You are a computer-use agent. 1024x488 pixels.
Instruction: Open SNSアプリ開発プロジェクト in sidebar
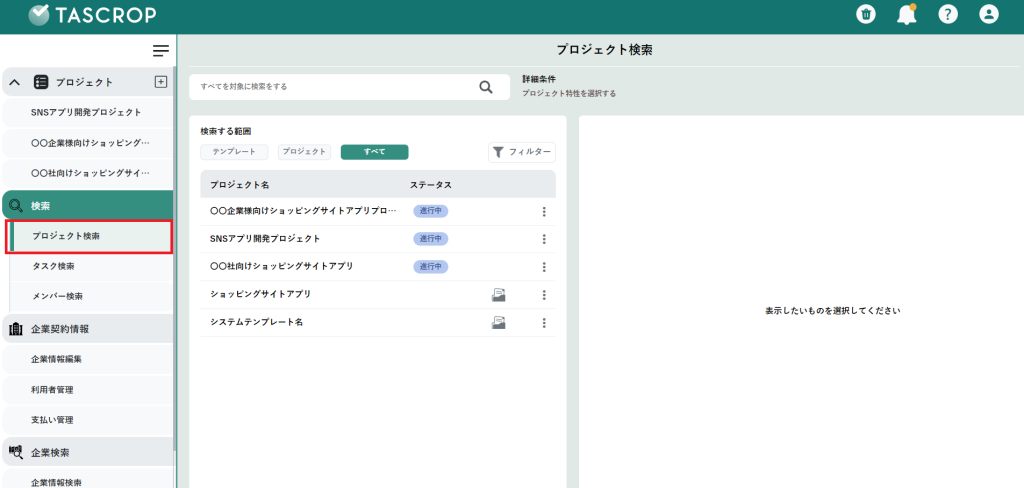click(x=88, y=112)
